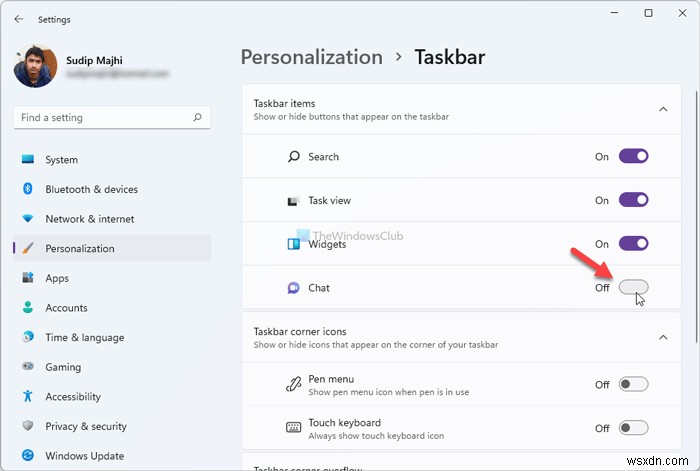The image size is (700, 471).
Task: Click the Windows Update icon
Action: click(x=28, y=456)
